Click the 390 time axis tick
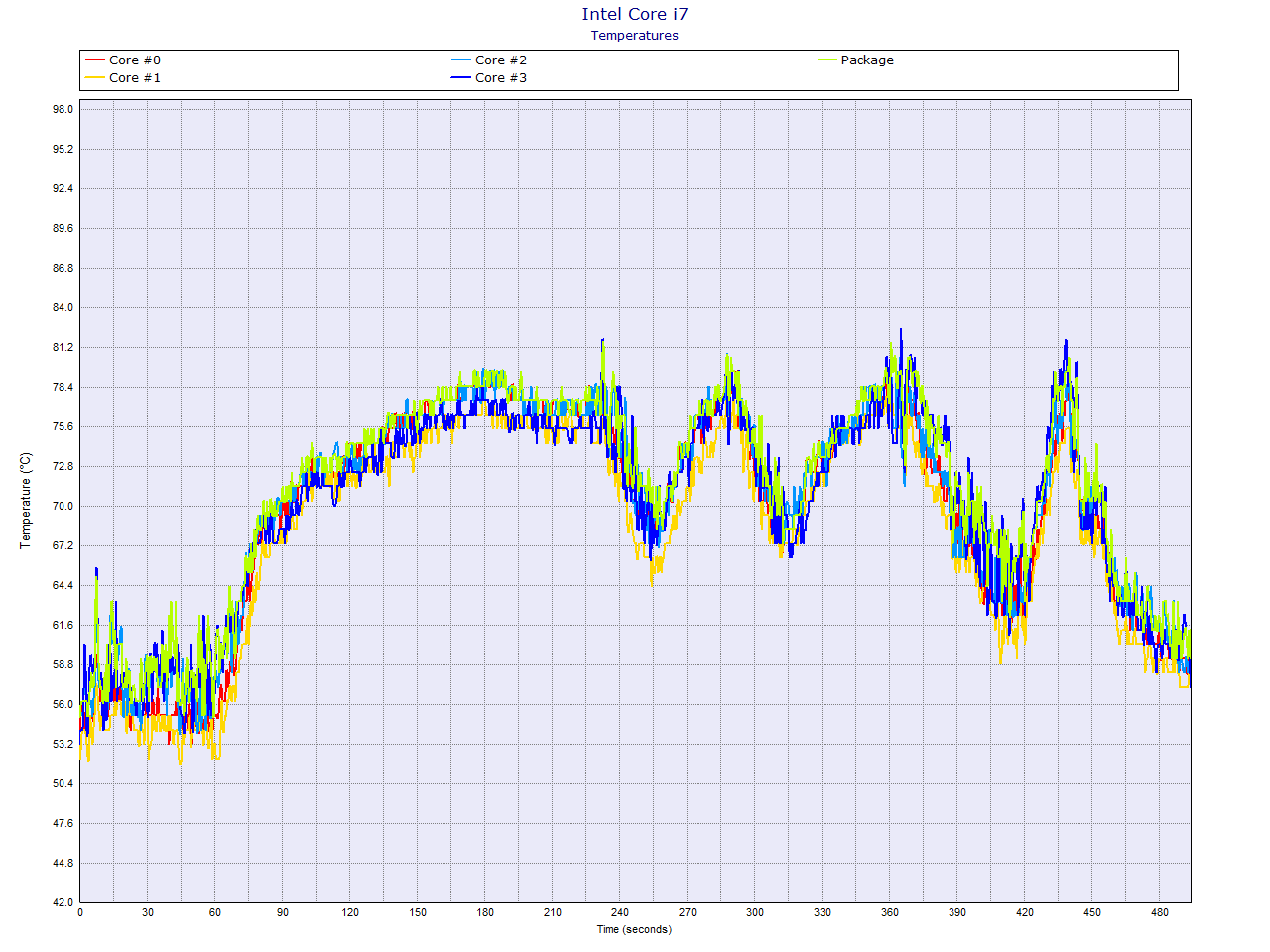 click(957, 912)
